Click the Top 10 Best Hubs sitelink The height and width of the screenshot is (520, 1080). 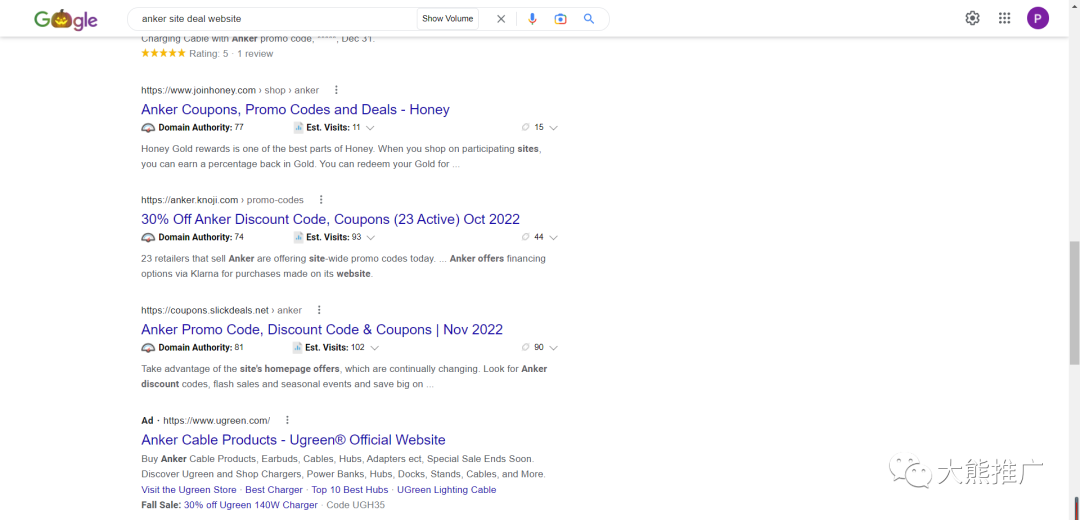pos(349,490)
